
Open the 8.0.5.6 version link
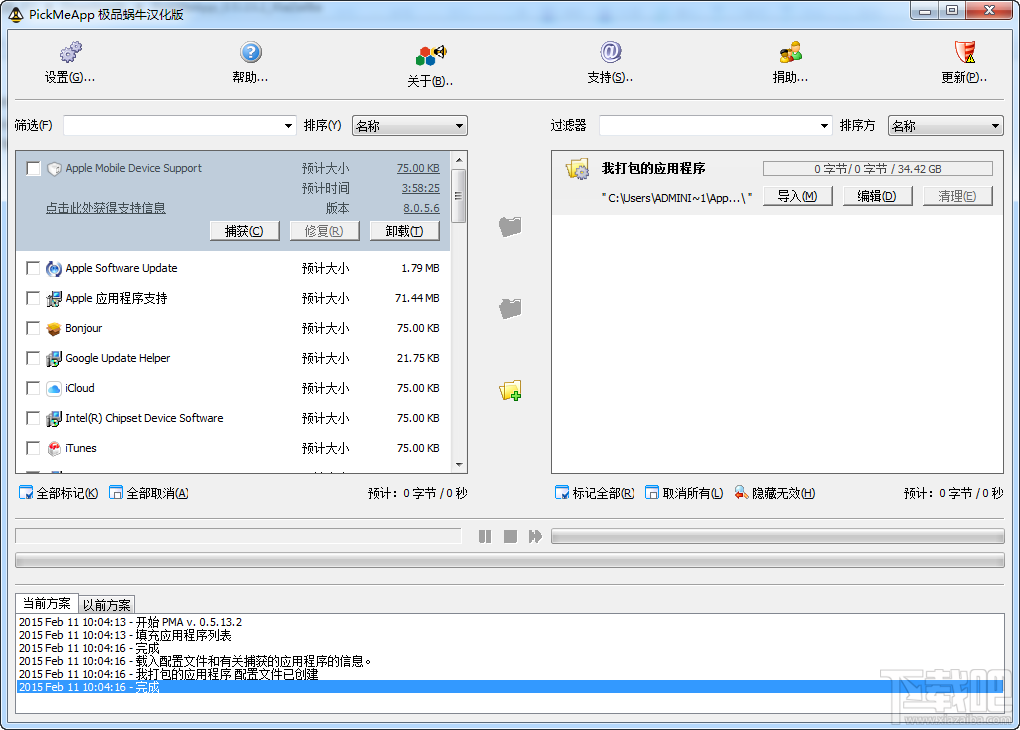(x=422, y=208)
